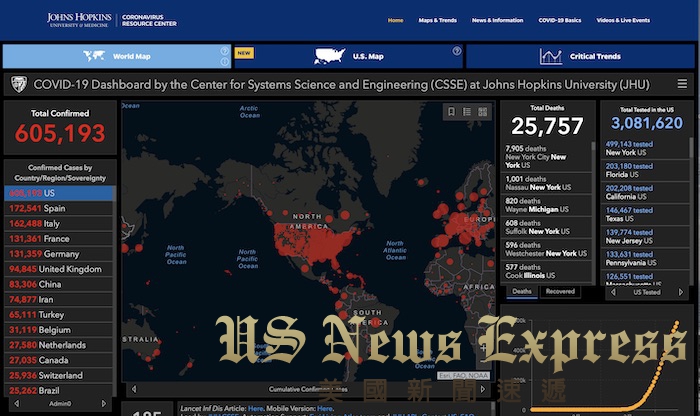Open the Home navigation item
This screenshot has height=416, width=700.
(x=396, y=20)
